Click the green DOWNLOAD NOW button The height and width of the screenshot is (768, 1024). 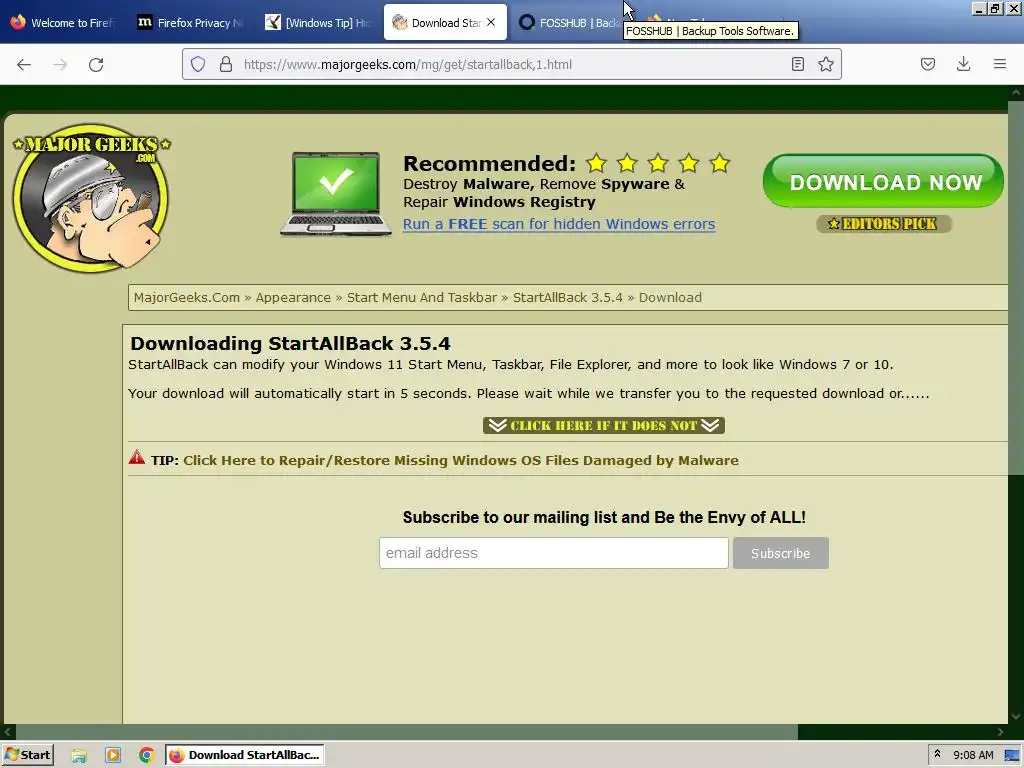pyautogui.click(x=883, y=181)
